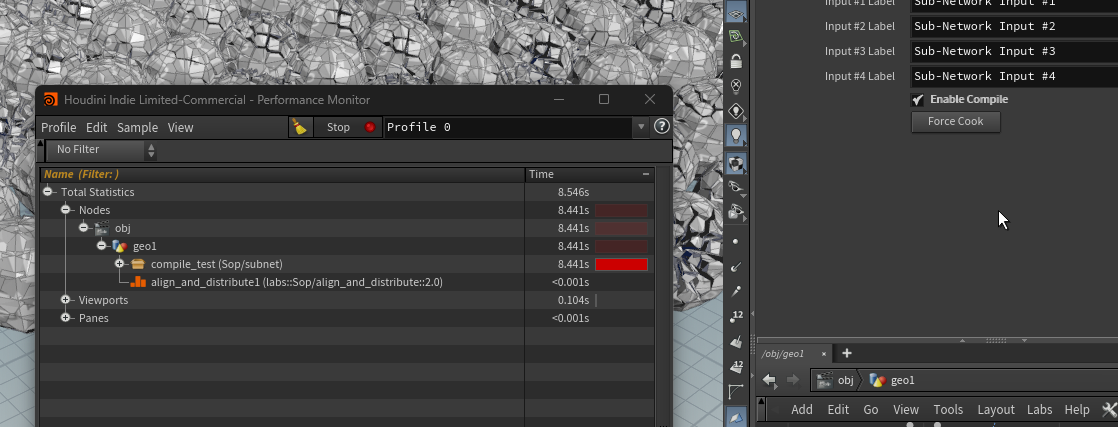Toggle the materials checkered cube icon
This screenshot has height=427, width=1118.
coord(737,163)
